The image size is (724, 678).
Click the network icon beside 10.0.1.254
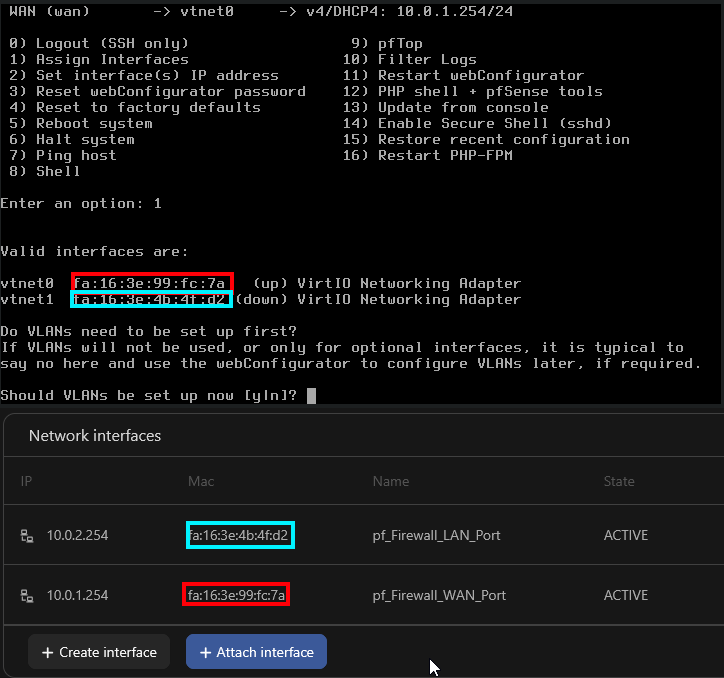(27, 596)
